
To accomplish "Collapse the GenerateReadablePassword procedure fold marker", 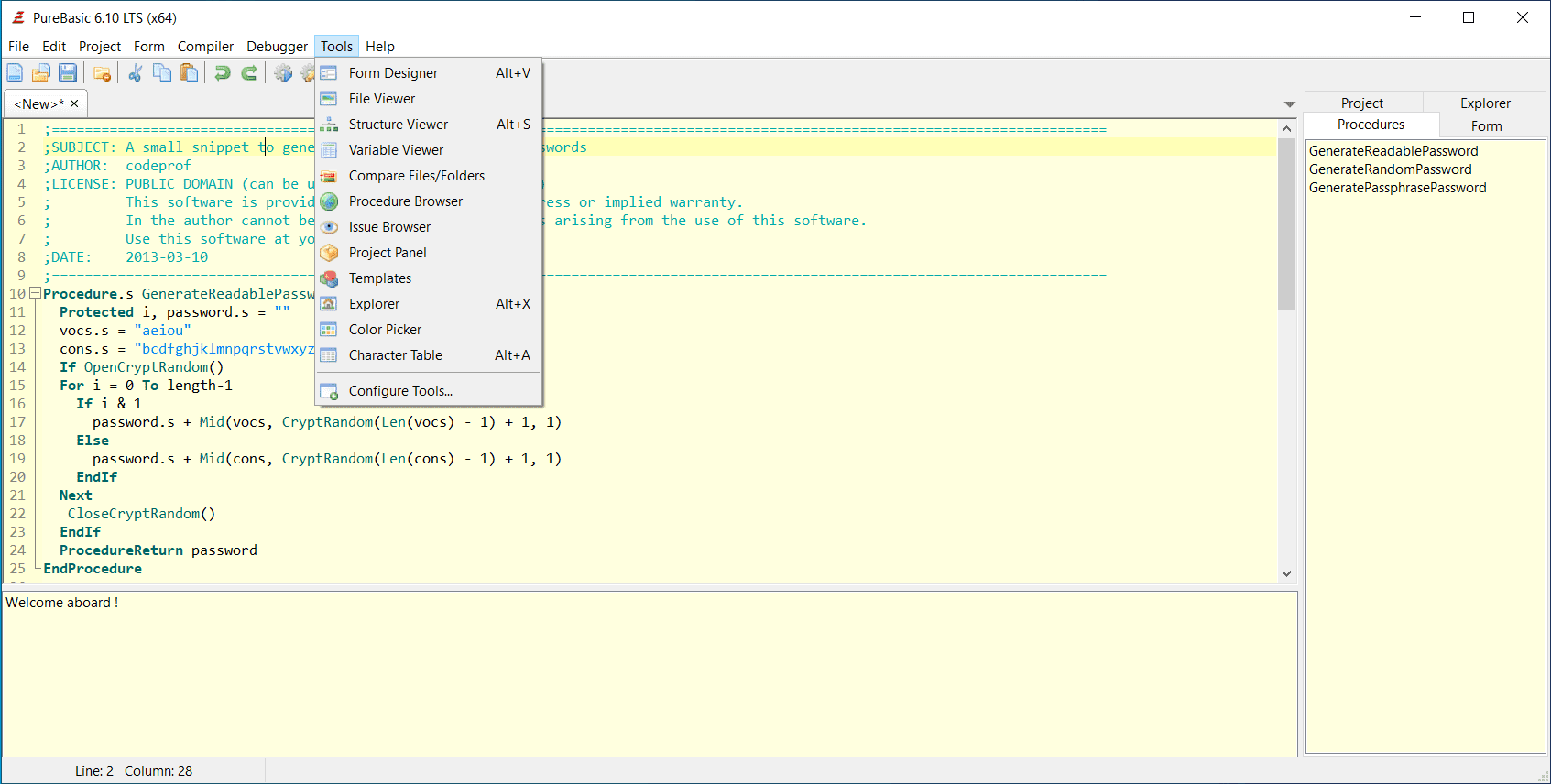I will click(x=35, y=294).
